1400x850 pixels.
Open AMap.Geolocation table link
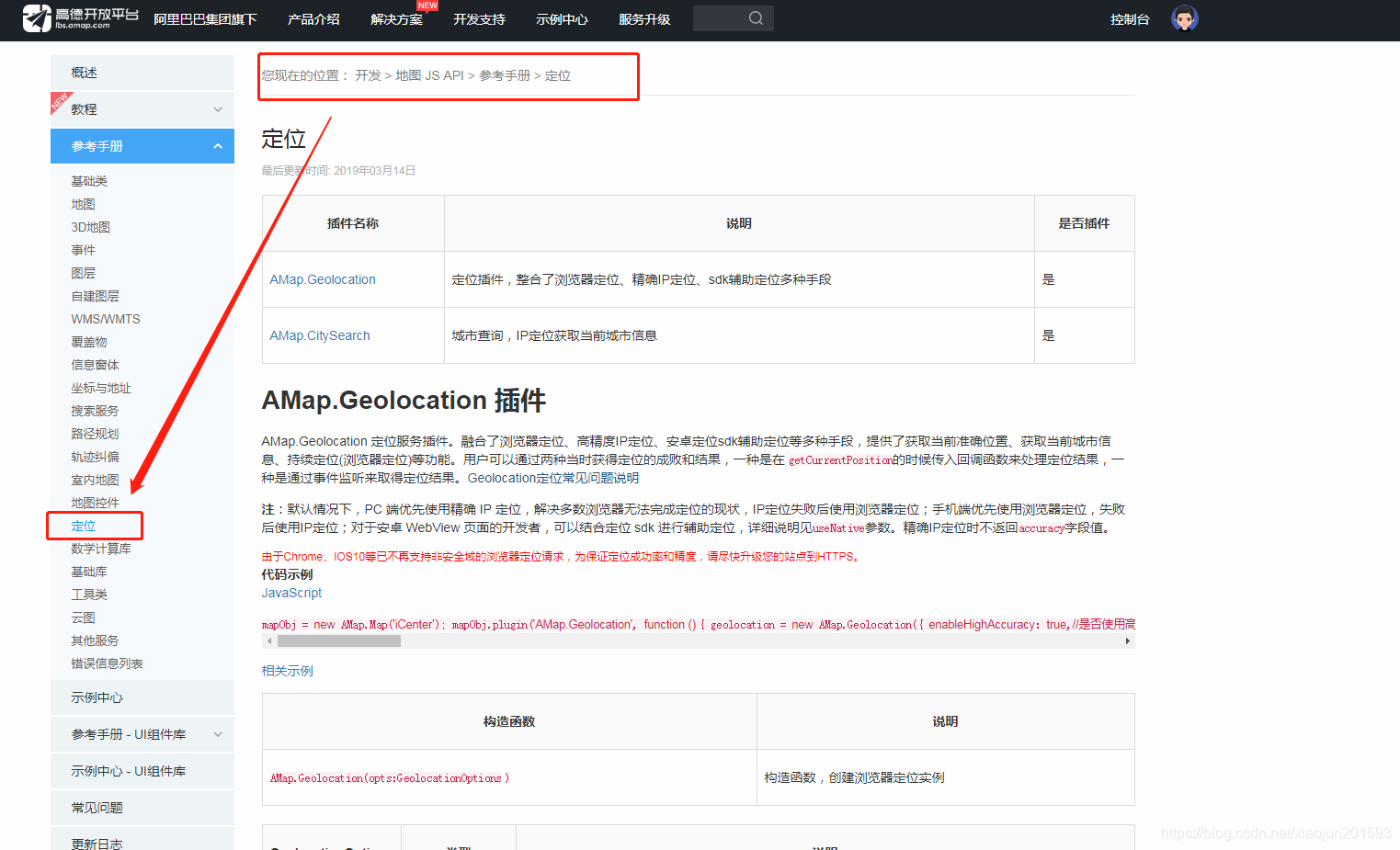(323, 279)
